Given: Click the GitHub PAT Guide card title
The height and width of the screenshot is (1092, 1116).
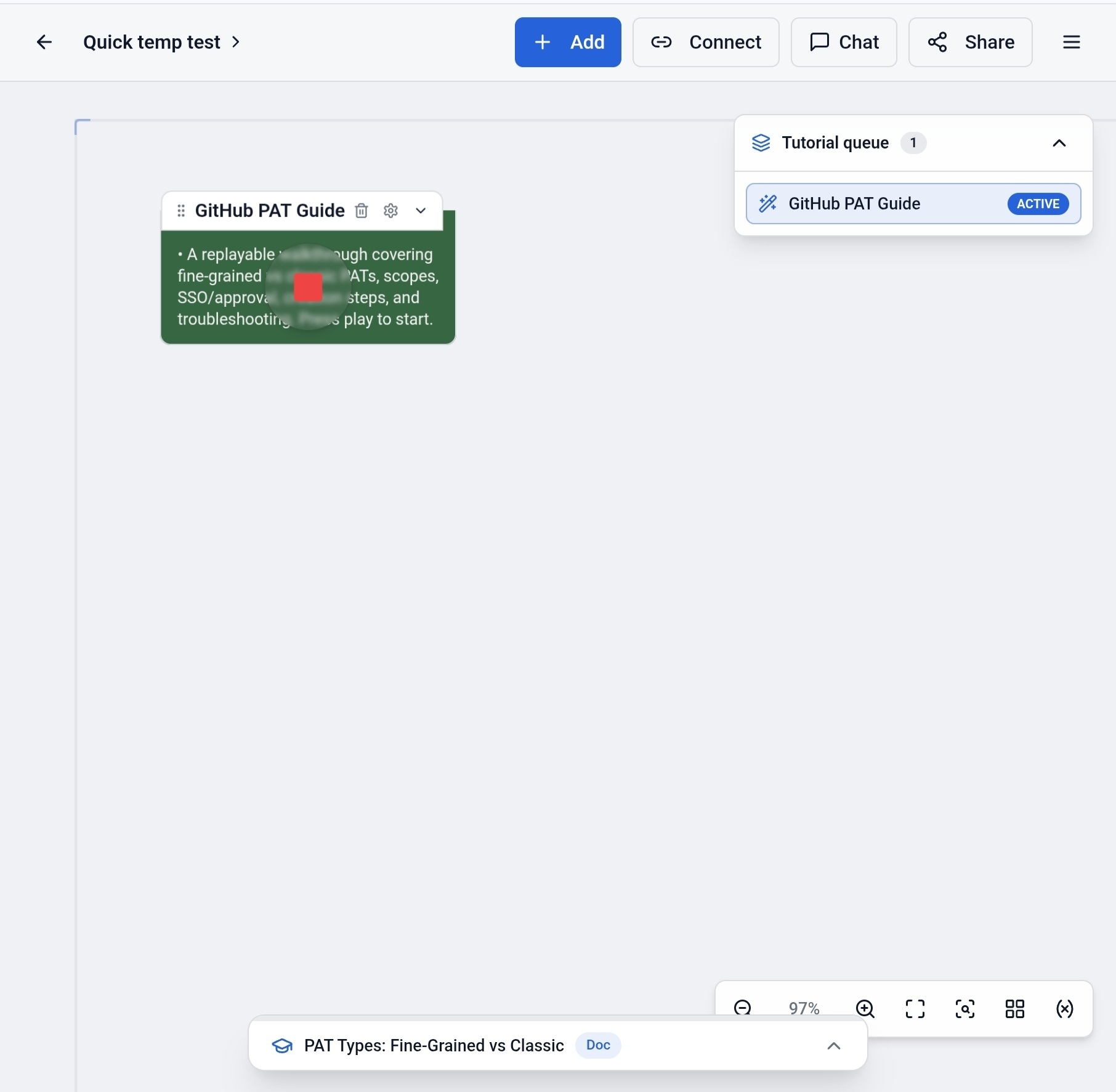Looking at the screenshot, I should (x=270, y=211).
